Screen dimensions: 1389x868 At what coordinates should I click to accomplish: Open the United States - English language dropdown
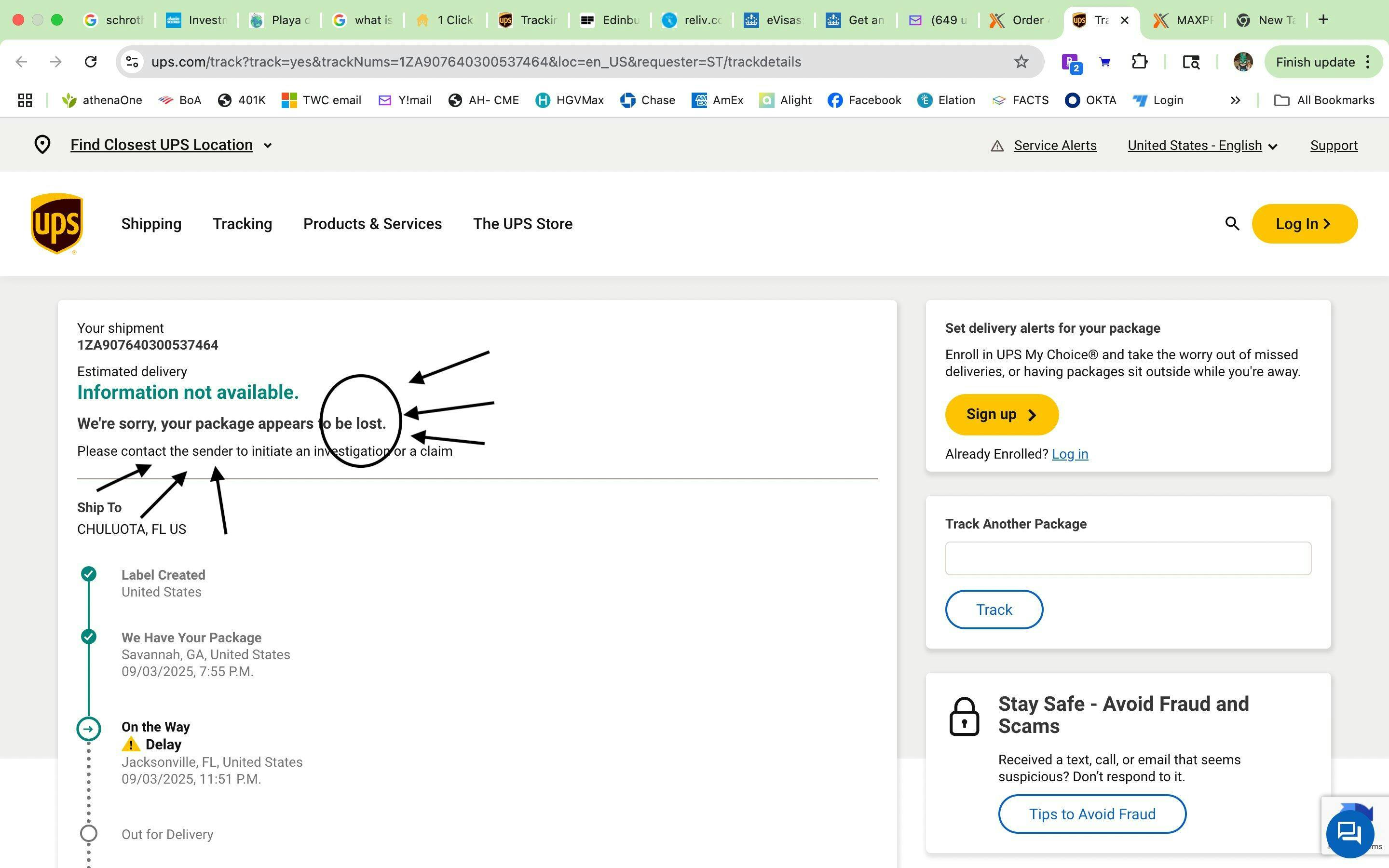pyautogui.click(x=1202, y=146)
